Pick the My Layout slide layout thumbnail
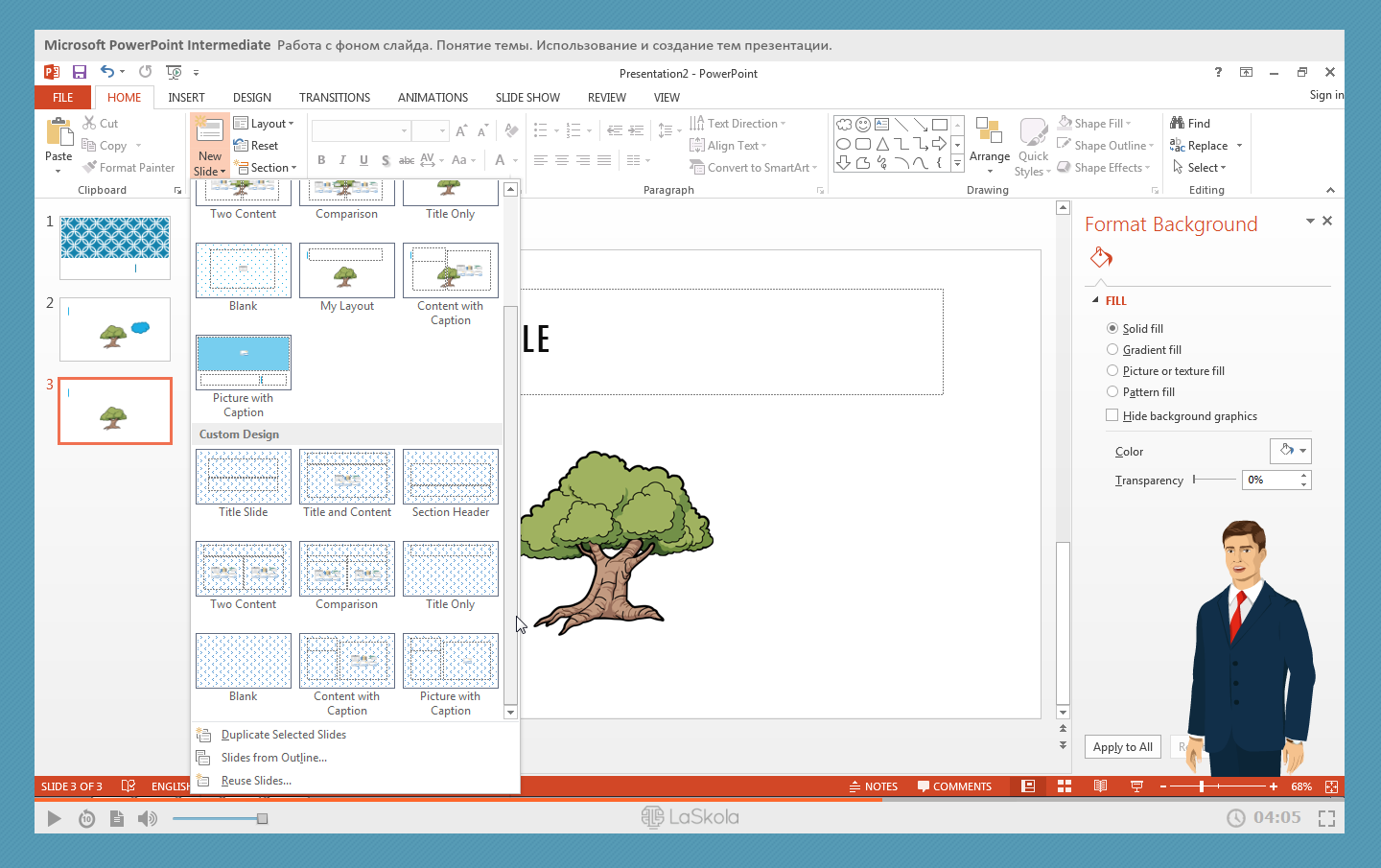The height and width of the screenshot is (868, 1381). tap(347, 271)
